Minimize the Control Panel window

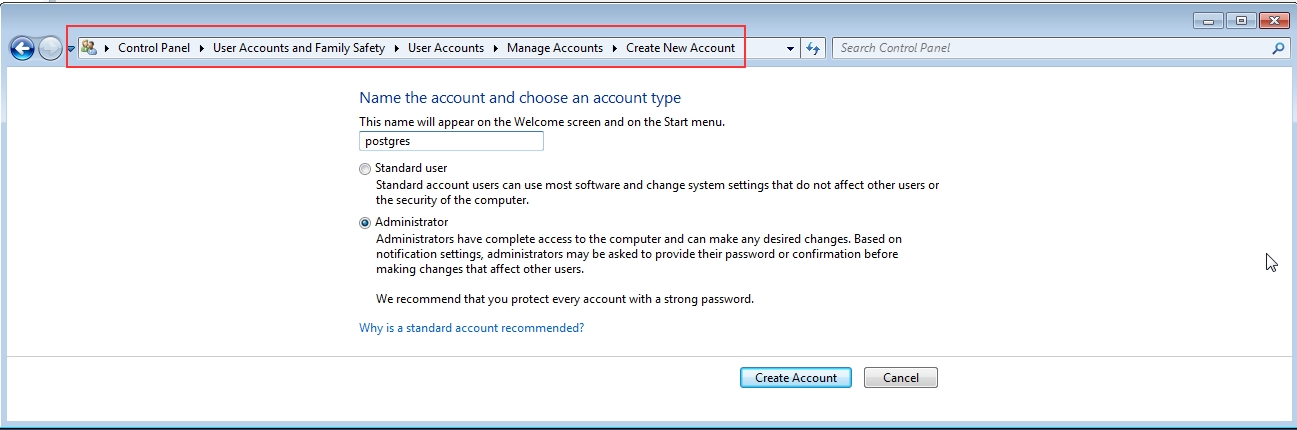coord(1208,20)
